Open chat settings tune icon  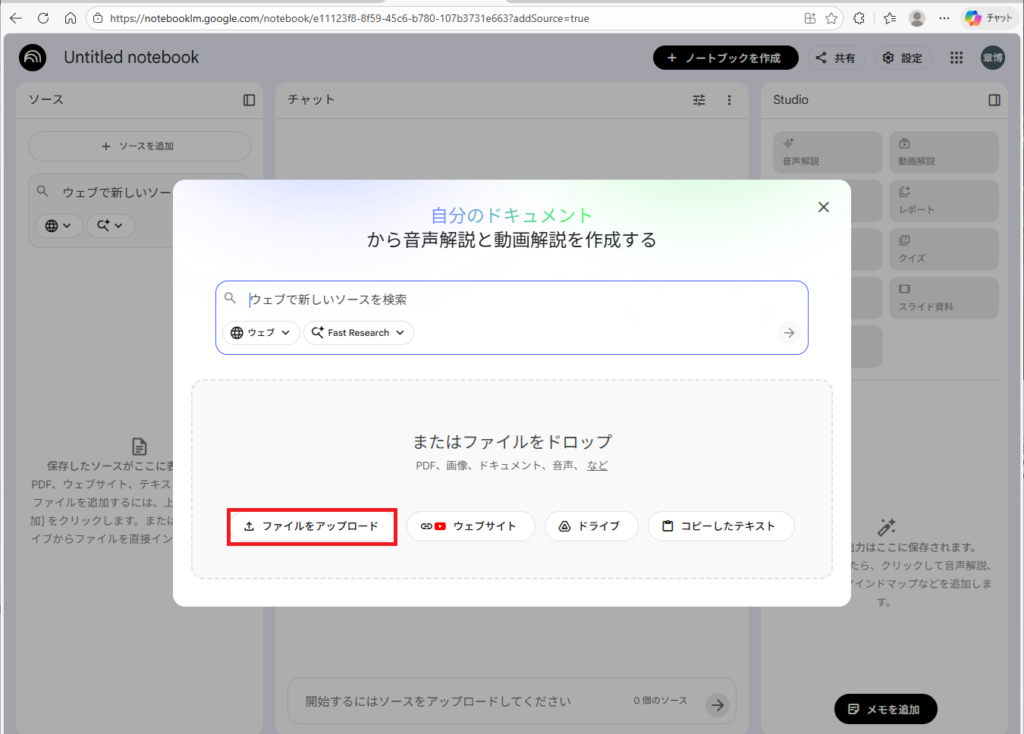(x=699, y=100)
